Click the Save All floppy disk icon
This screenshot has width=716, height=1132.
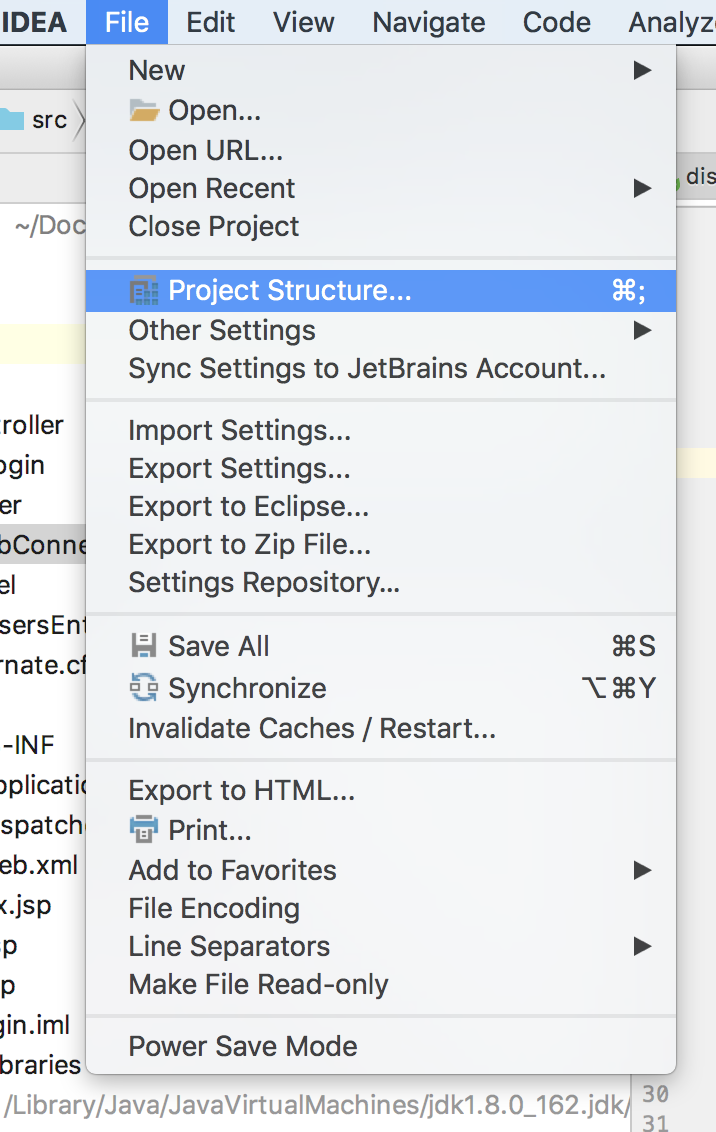144,645
